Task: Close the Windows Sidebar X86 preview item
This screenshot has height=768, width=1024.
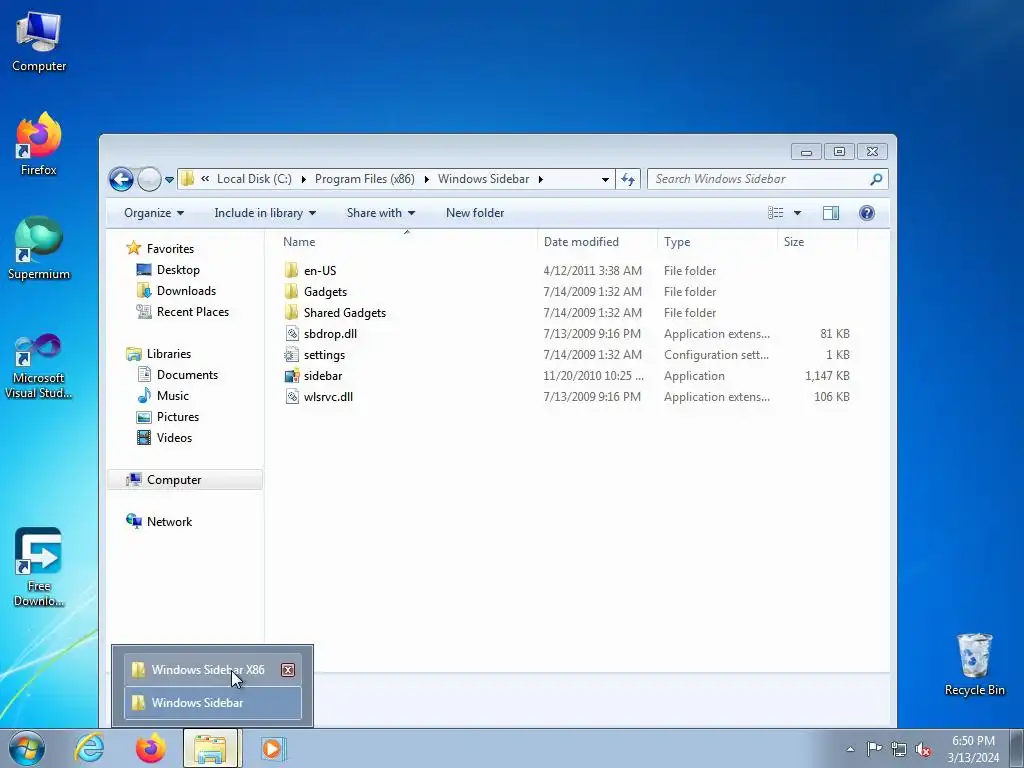Action: (x=287, y=670)
